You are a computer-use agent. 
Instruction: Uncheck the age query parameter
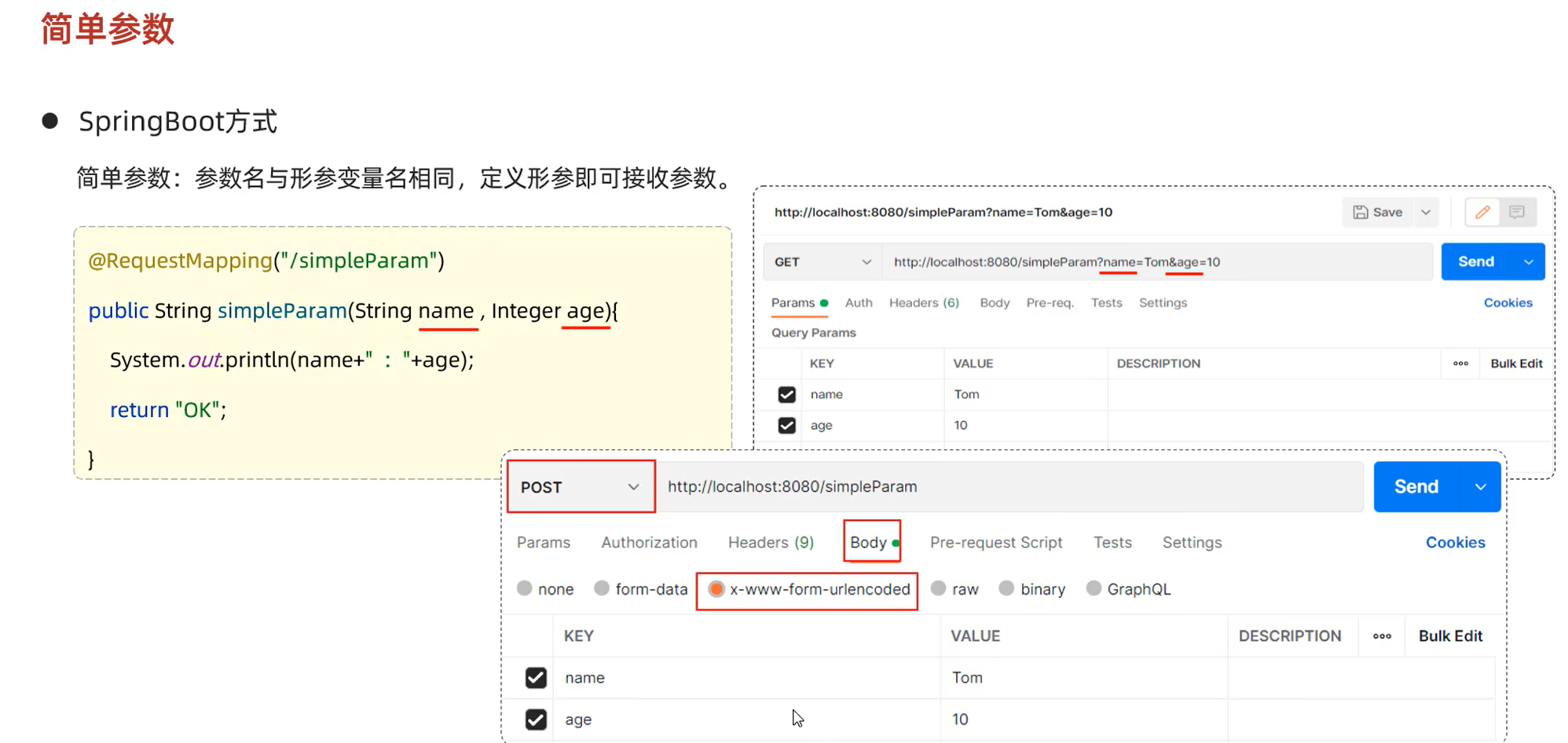point(786,425)
